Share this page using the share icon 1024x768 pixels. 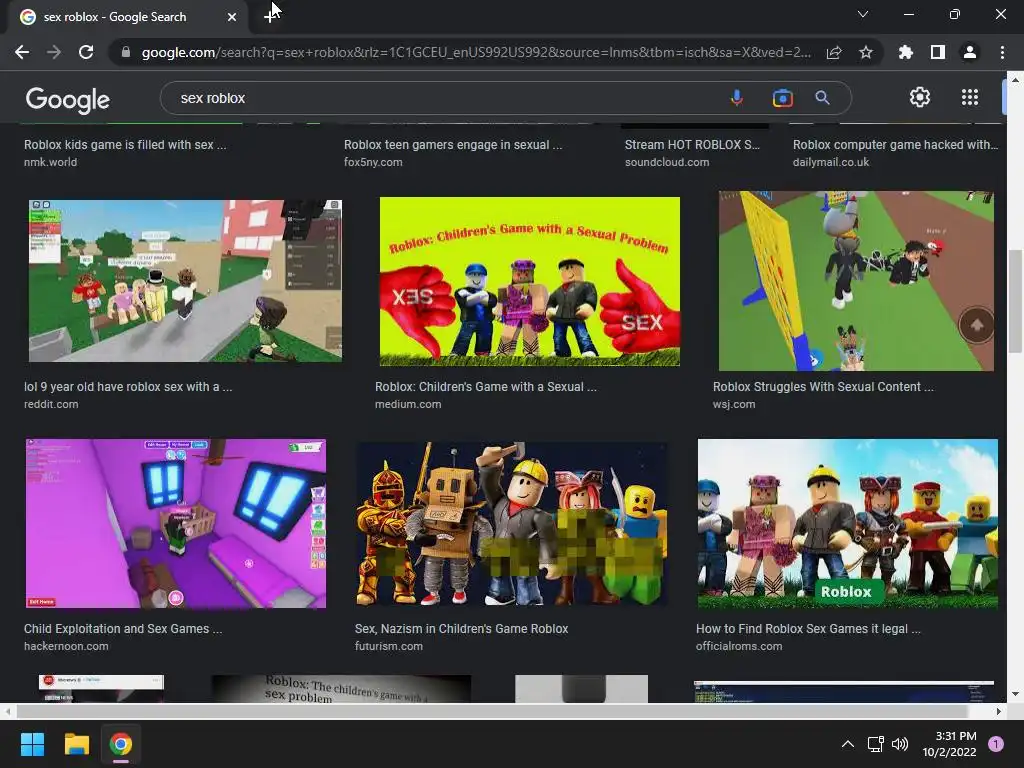[834, 52]
